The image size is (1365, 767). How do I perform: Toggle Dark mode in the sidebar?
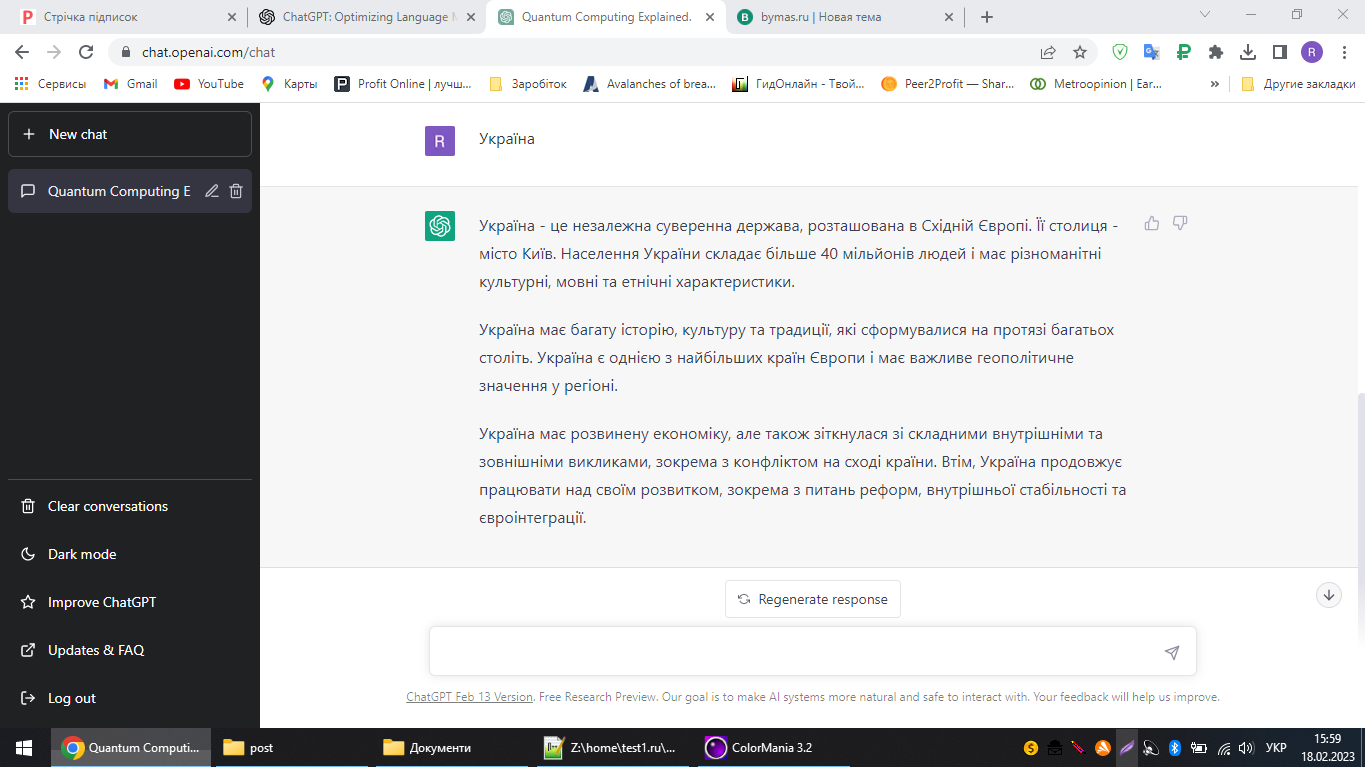tap(82, 554)
